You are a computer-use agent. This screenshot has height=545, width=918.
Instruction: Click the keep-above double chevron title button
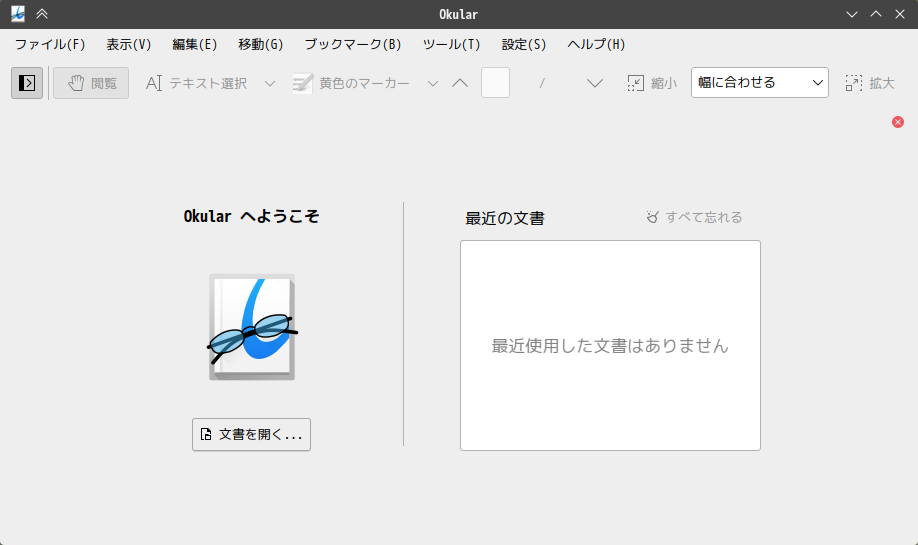[42, 14]
